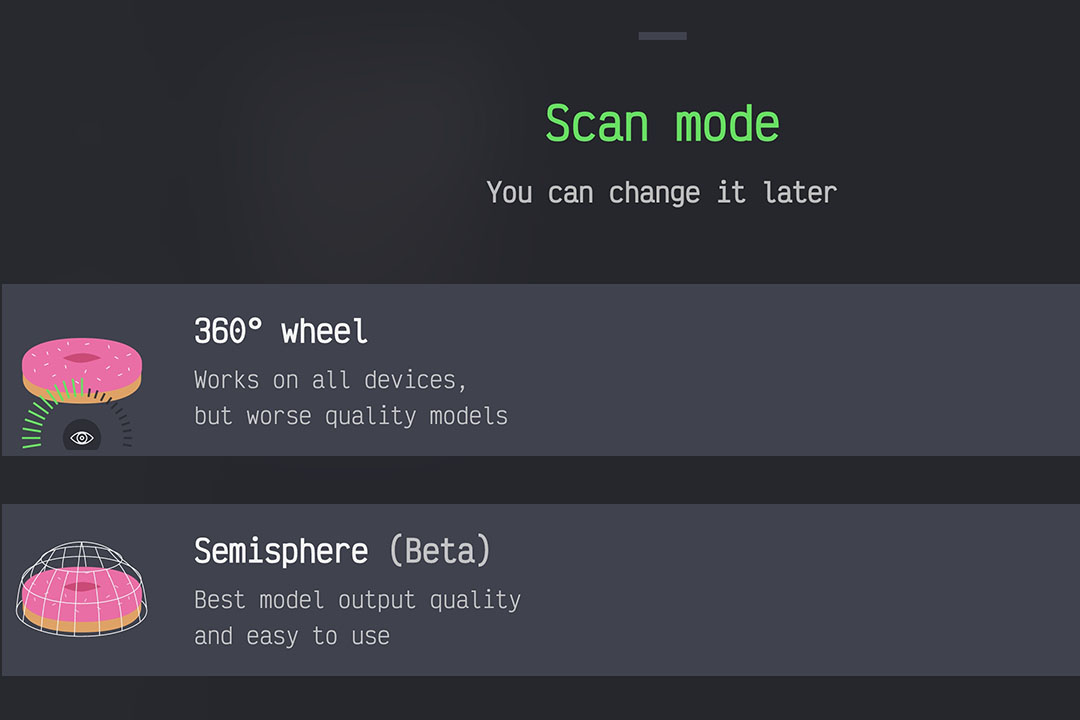Click the green "Scan mode" heading
Image resolution: width=1080 pixels, height=720 pixels.
click(662, 124)
